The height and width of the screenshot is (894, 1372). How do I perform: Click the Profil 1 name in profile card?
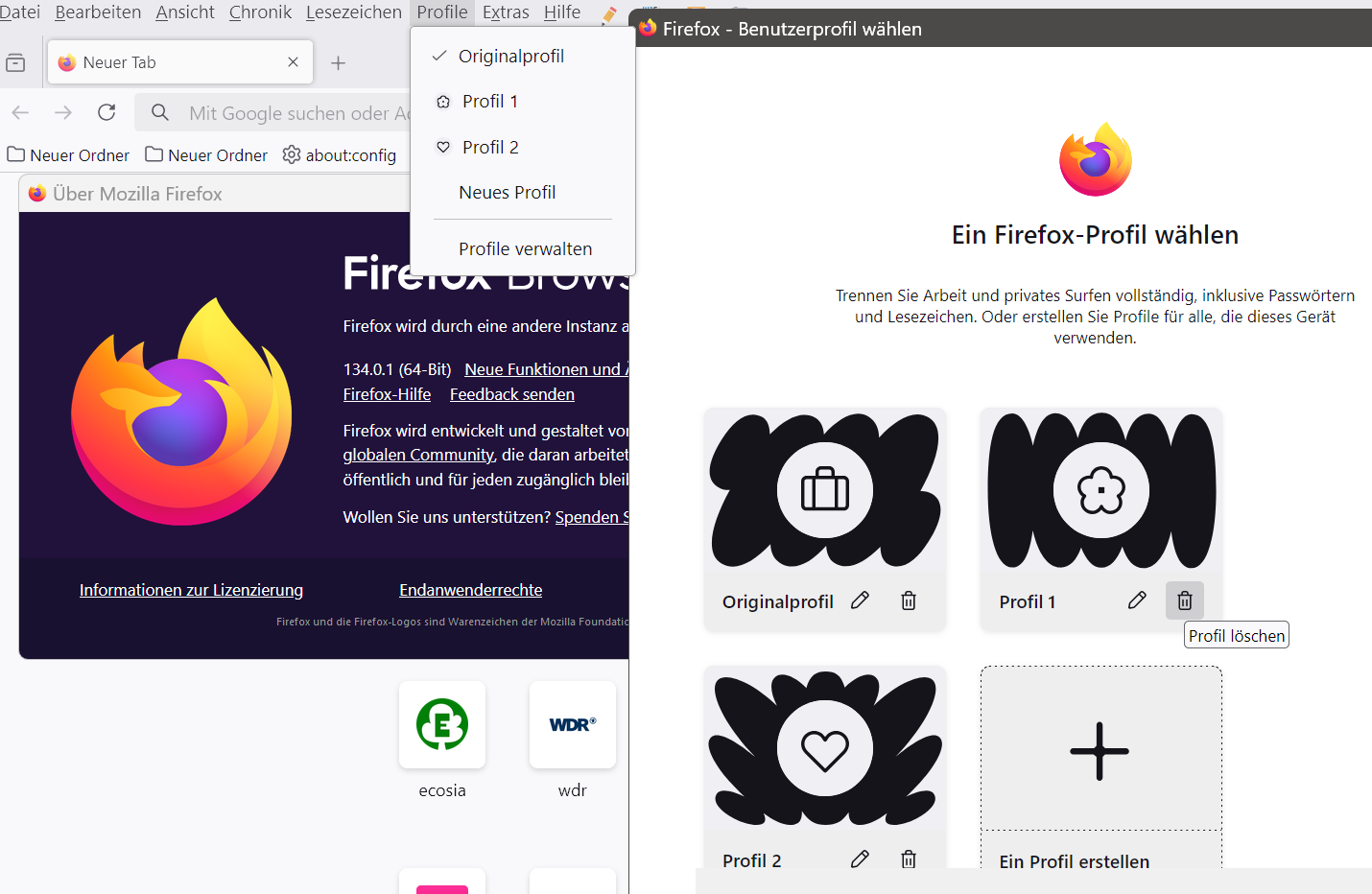pos(1027,601)
